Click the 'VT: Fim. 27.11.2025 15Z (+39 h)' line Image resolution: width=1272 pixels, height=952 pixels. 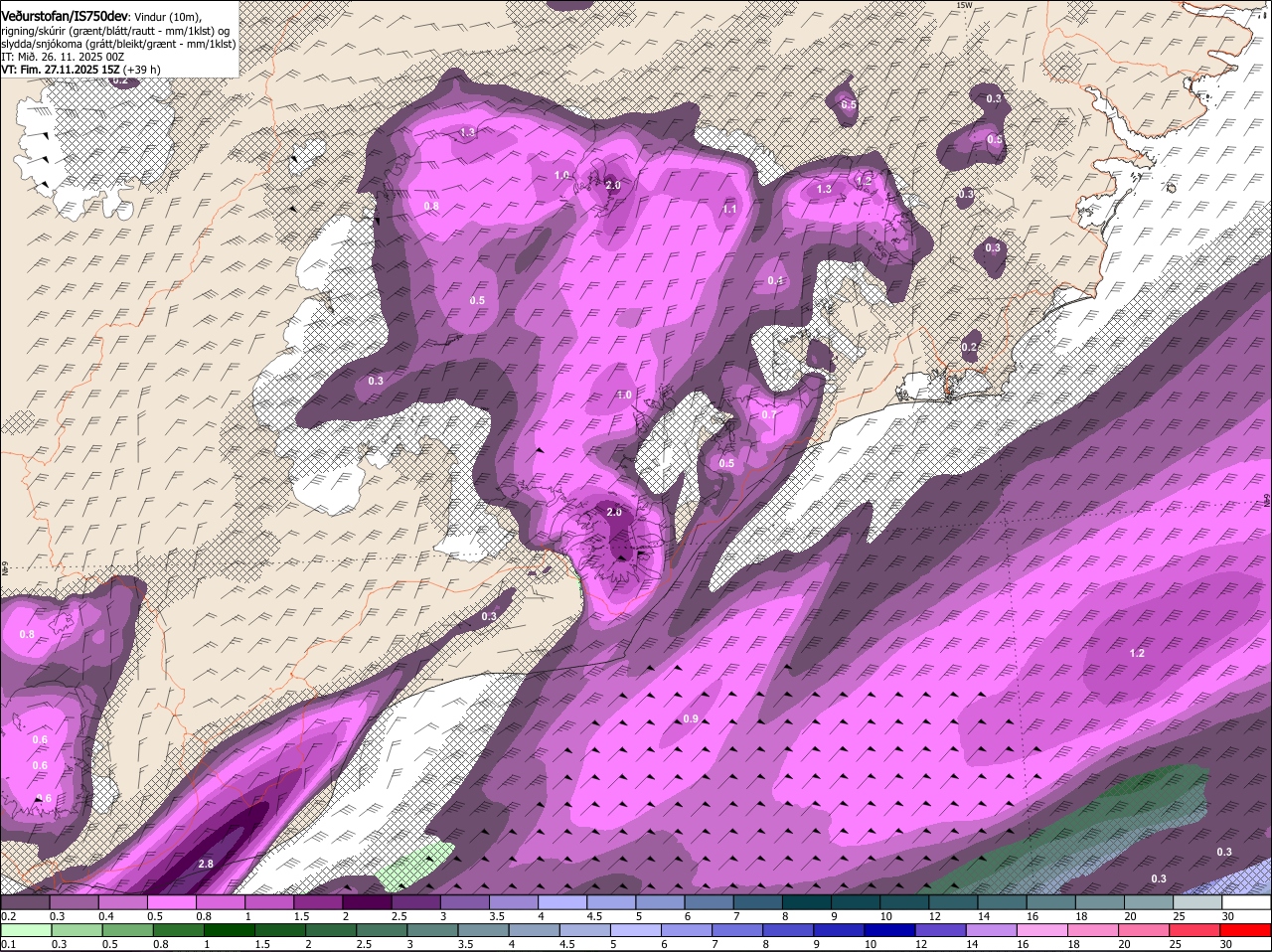[80, 70]
